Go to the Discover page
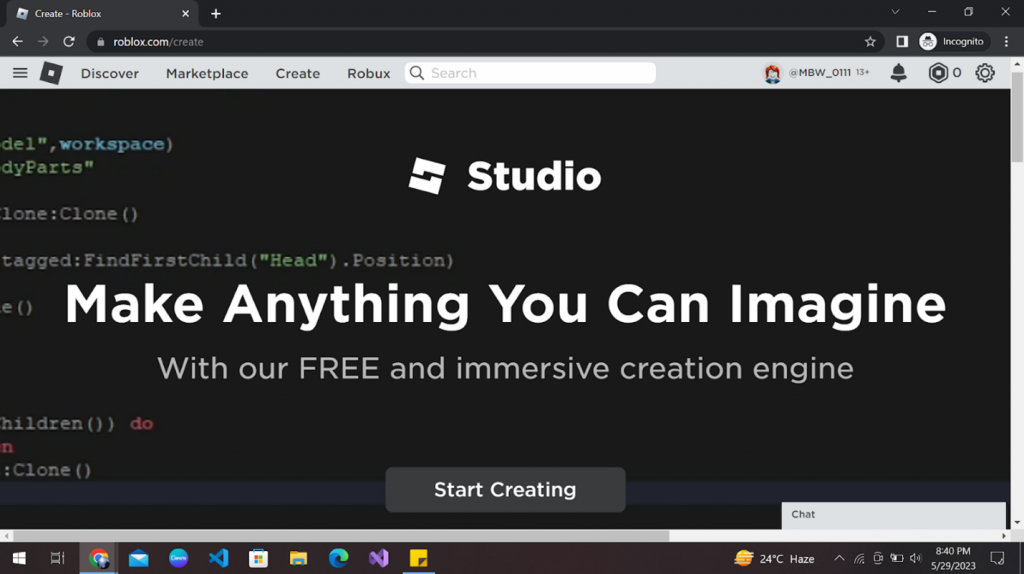Viewport: 1024px width, 574px height. pyautogui.click(x=110, y=73)
